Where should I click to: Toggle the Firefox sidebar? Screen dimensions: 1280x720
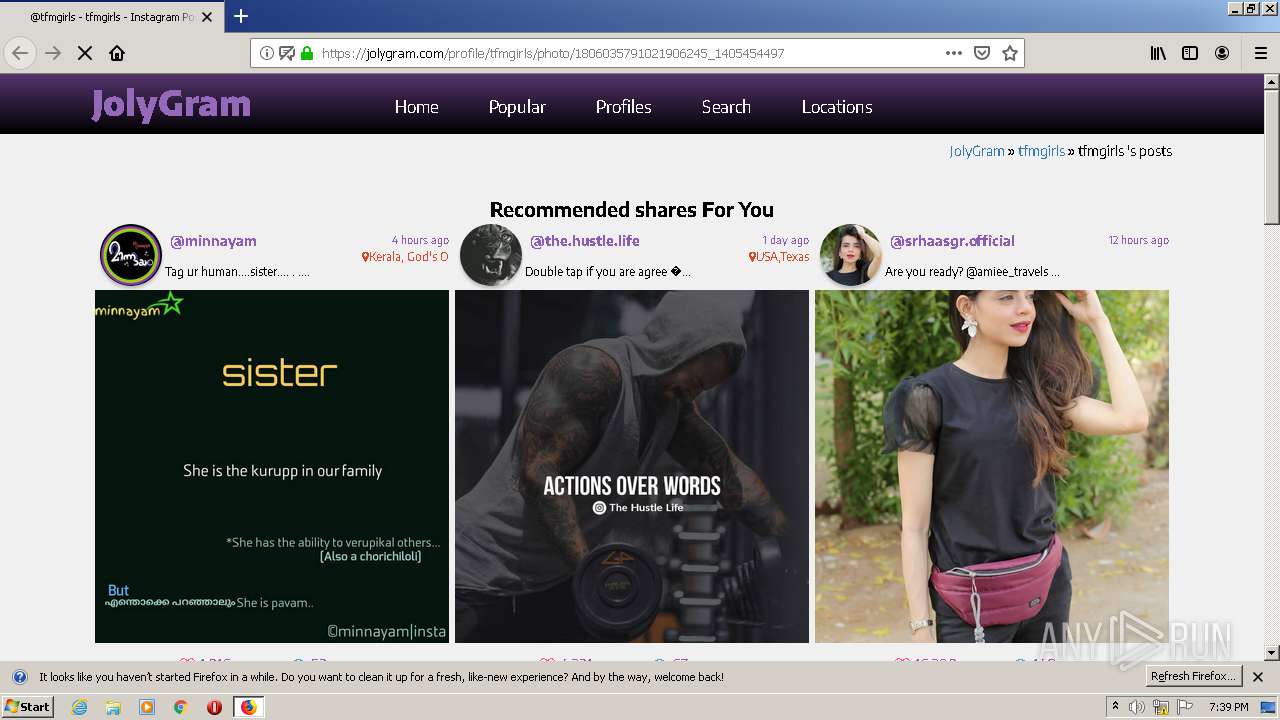pyautogui.click(x=1190, y=53)
